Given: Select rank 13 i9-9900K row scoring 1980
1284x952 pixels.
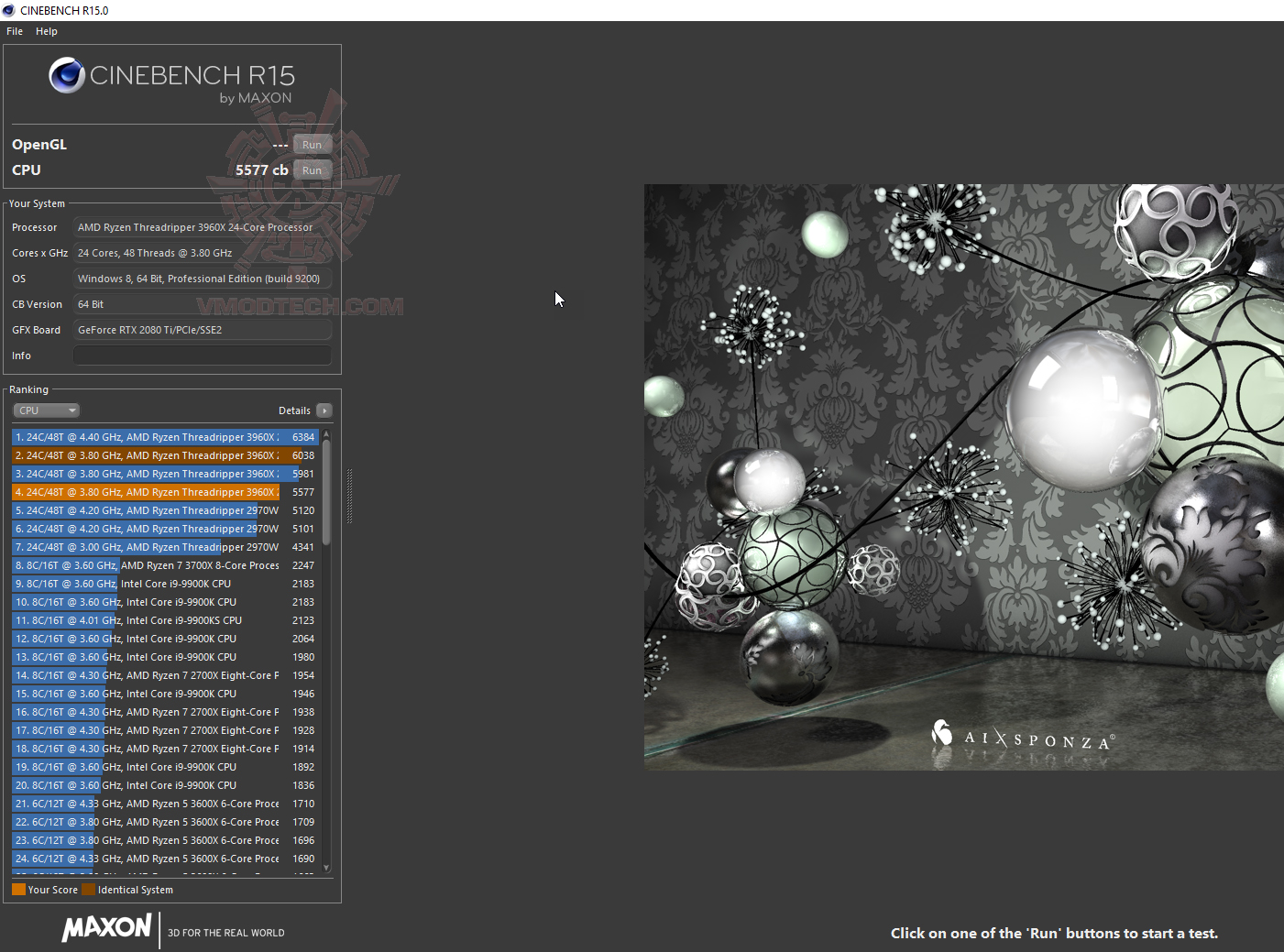Looking at the screenshot, I should point(165,657).
